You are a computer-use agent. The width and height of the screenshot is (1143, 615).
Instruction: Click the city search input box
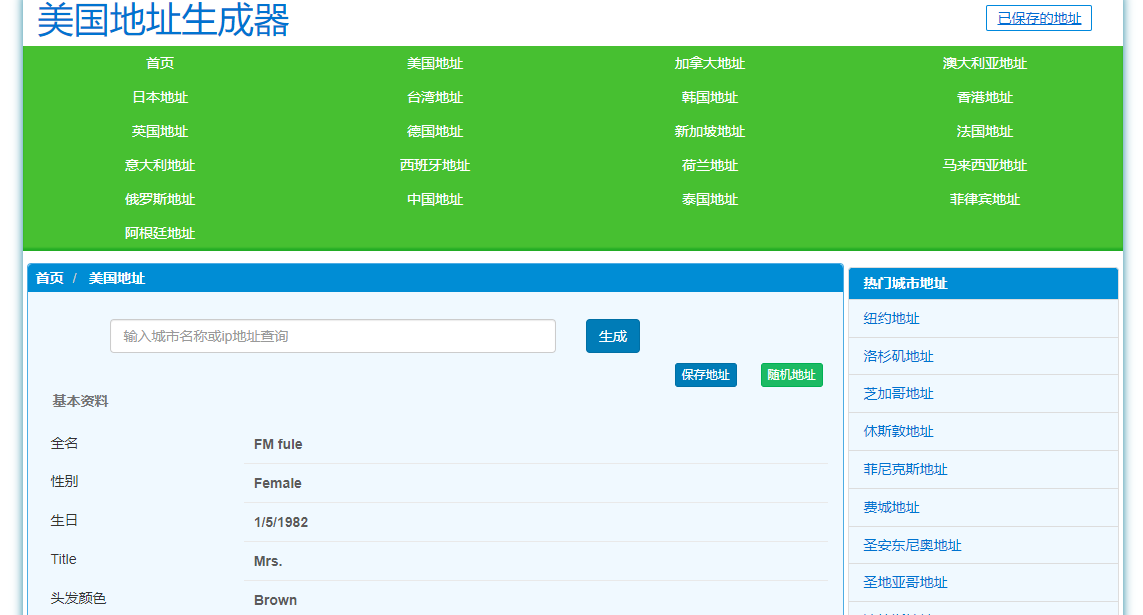[x=331, y=336]
